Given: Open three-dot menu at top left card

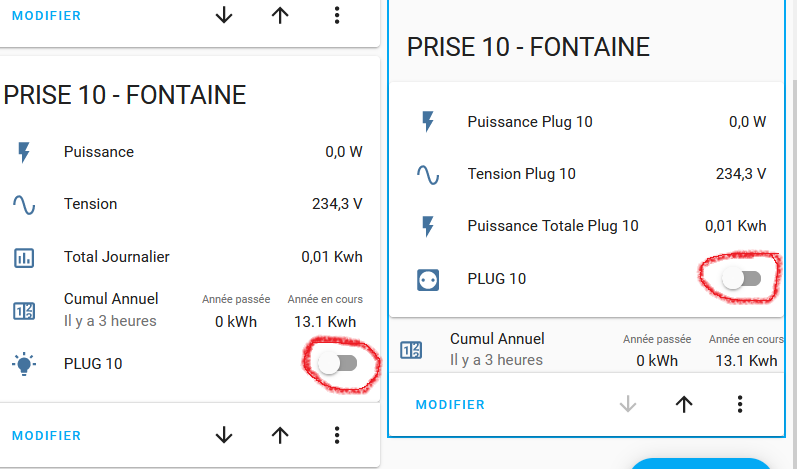Looking at the screenshot, I should click(x=337, y=15).
